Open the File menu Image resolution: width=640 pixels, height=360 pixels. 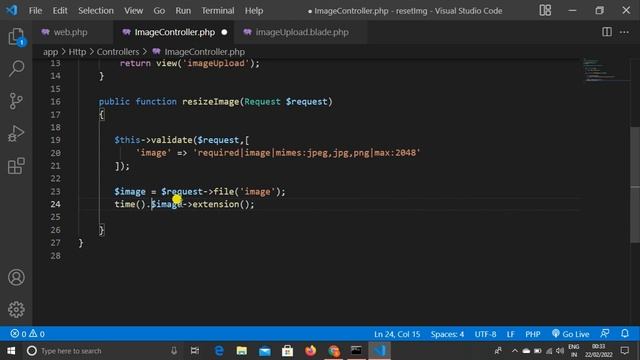(x=35, y=11)
